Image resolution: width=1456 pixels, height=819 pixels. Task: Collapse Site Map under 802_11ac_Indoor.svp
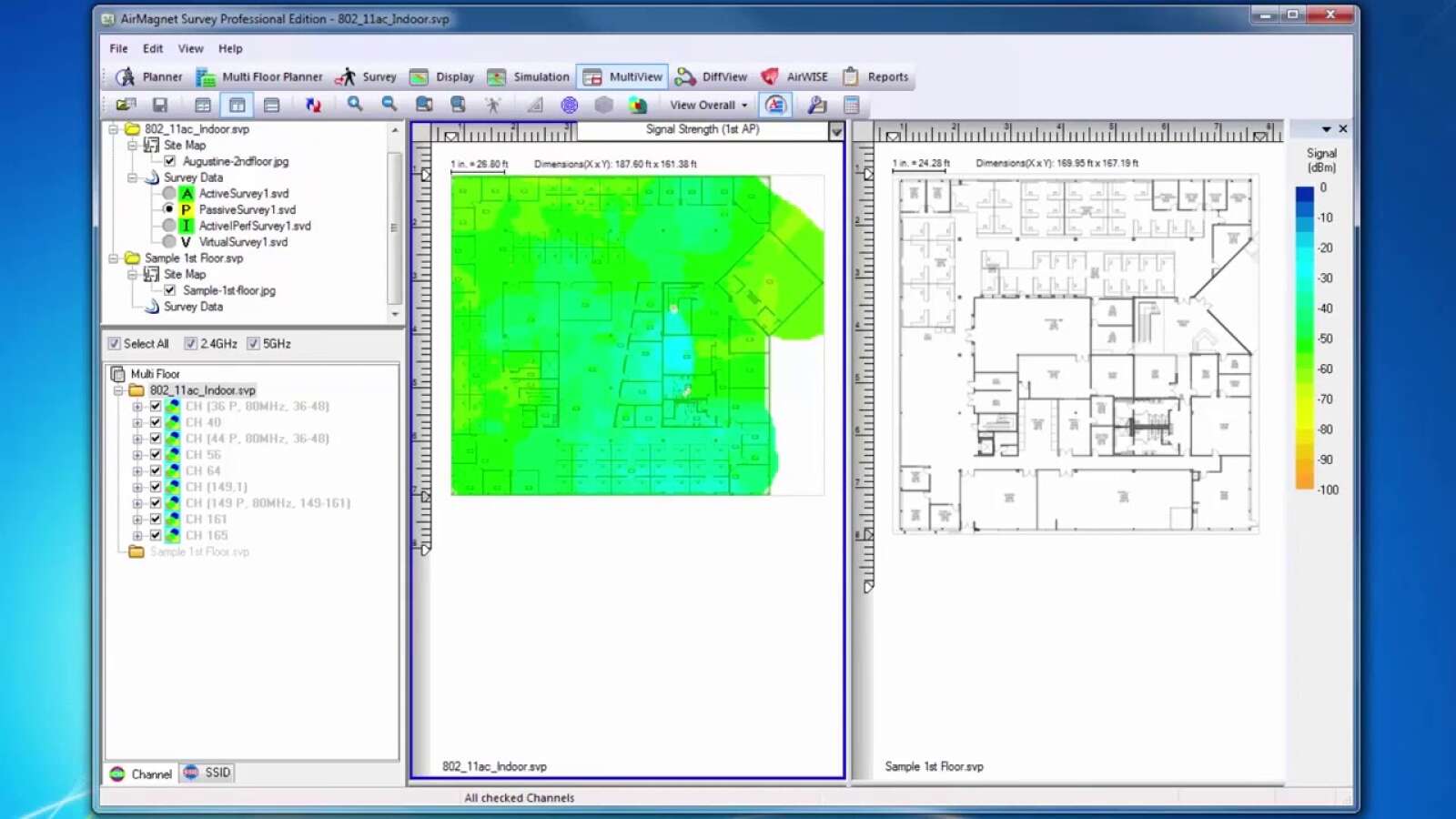point(133,146)
